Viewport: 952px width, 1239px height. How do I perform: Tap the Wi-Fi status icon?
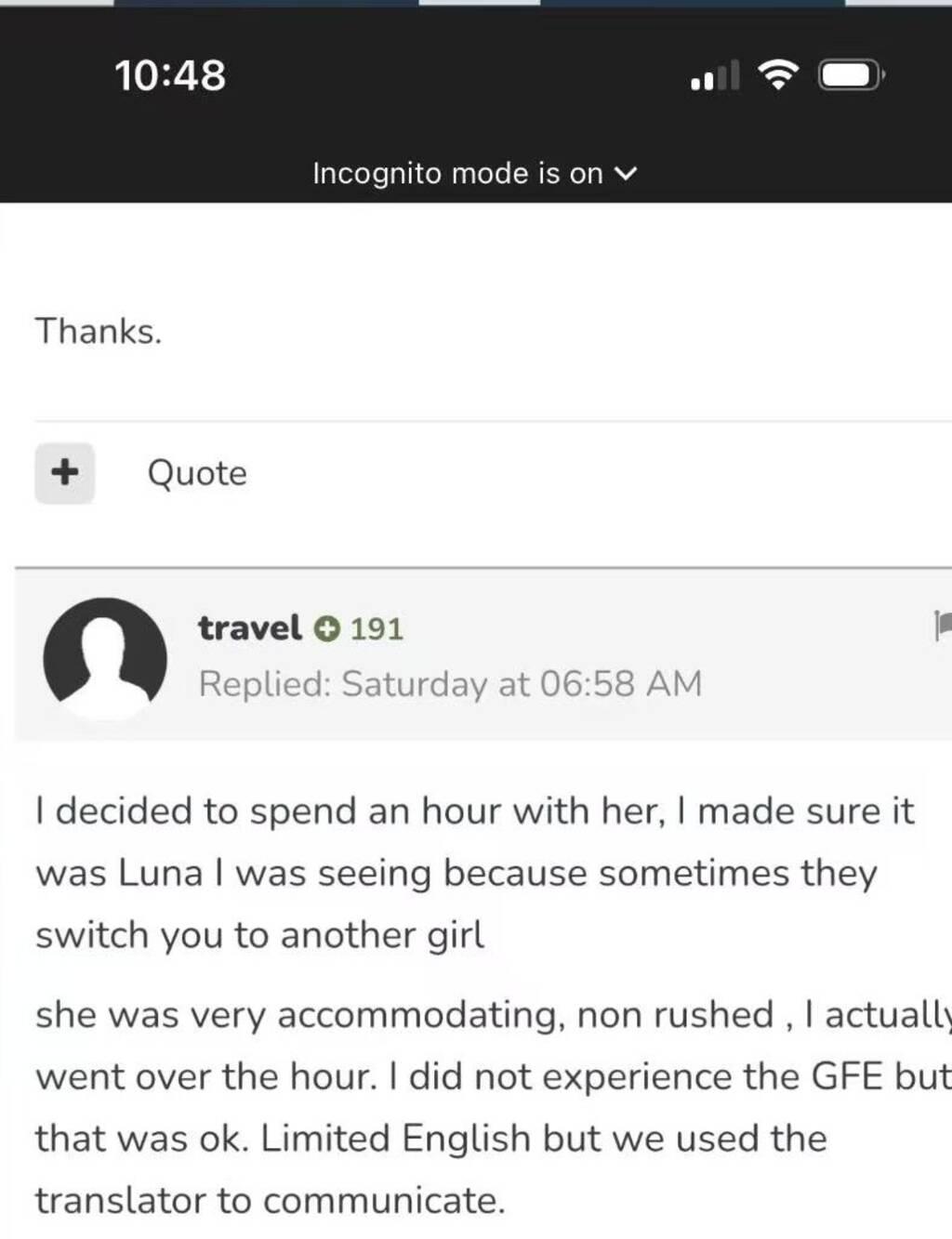pos(779,75)
